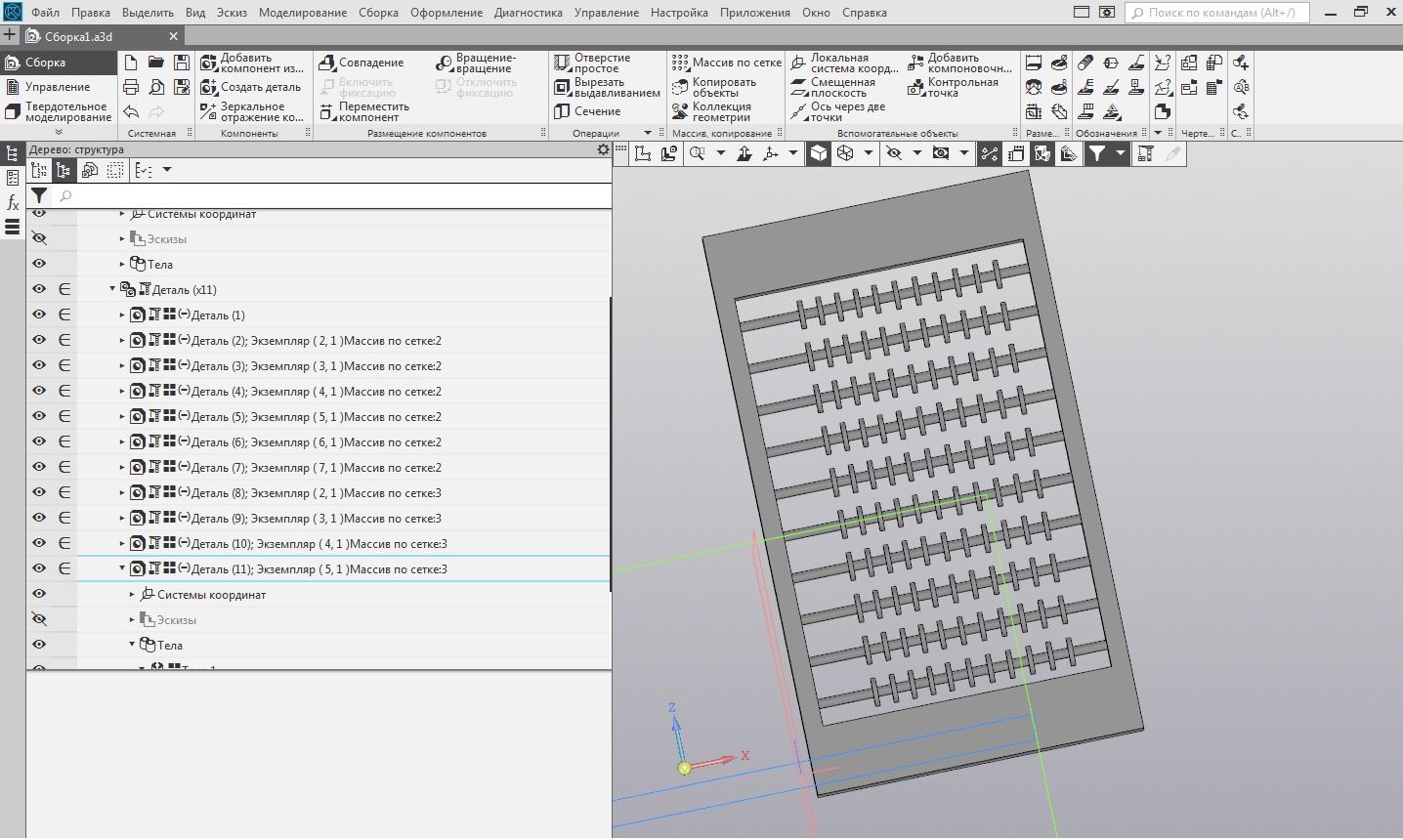This screenshot has width=1403, height=840.
Task: Click the Создать деталь command
Action: tap(251, 87)
